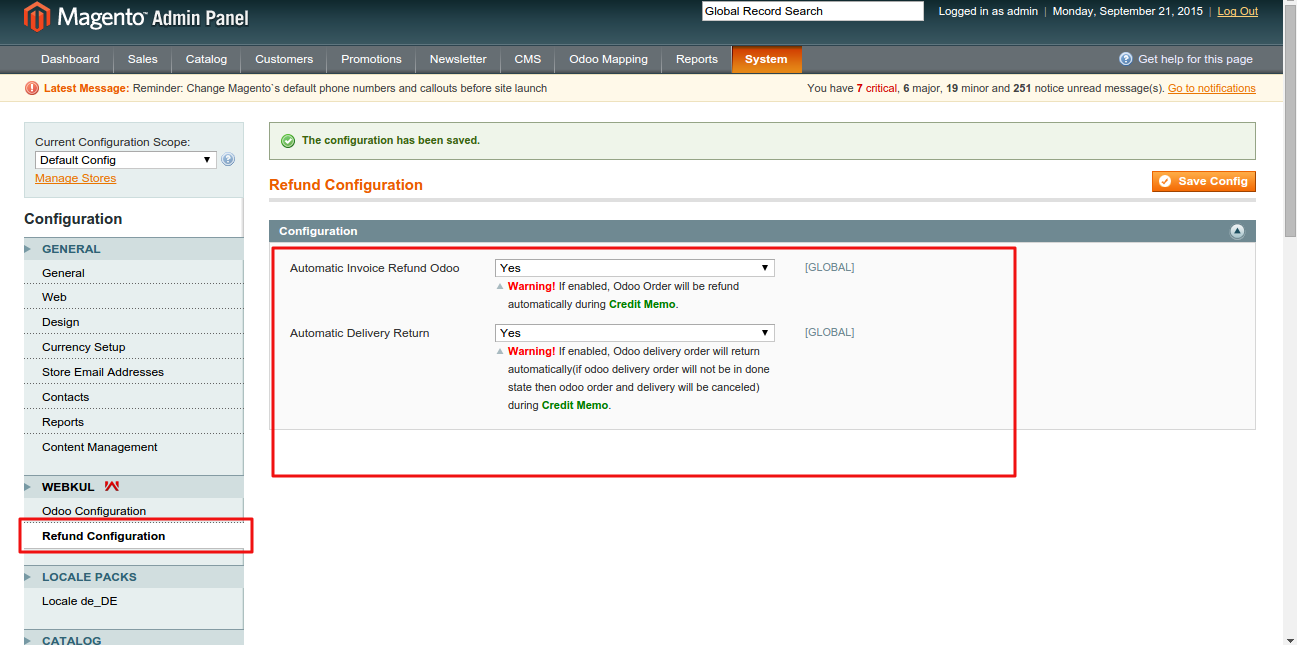The image size is (1297, 645).
Task: Expand the LOCALE PACKS sidebar group
Action: 133,577
